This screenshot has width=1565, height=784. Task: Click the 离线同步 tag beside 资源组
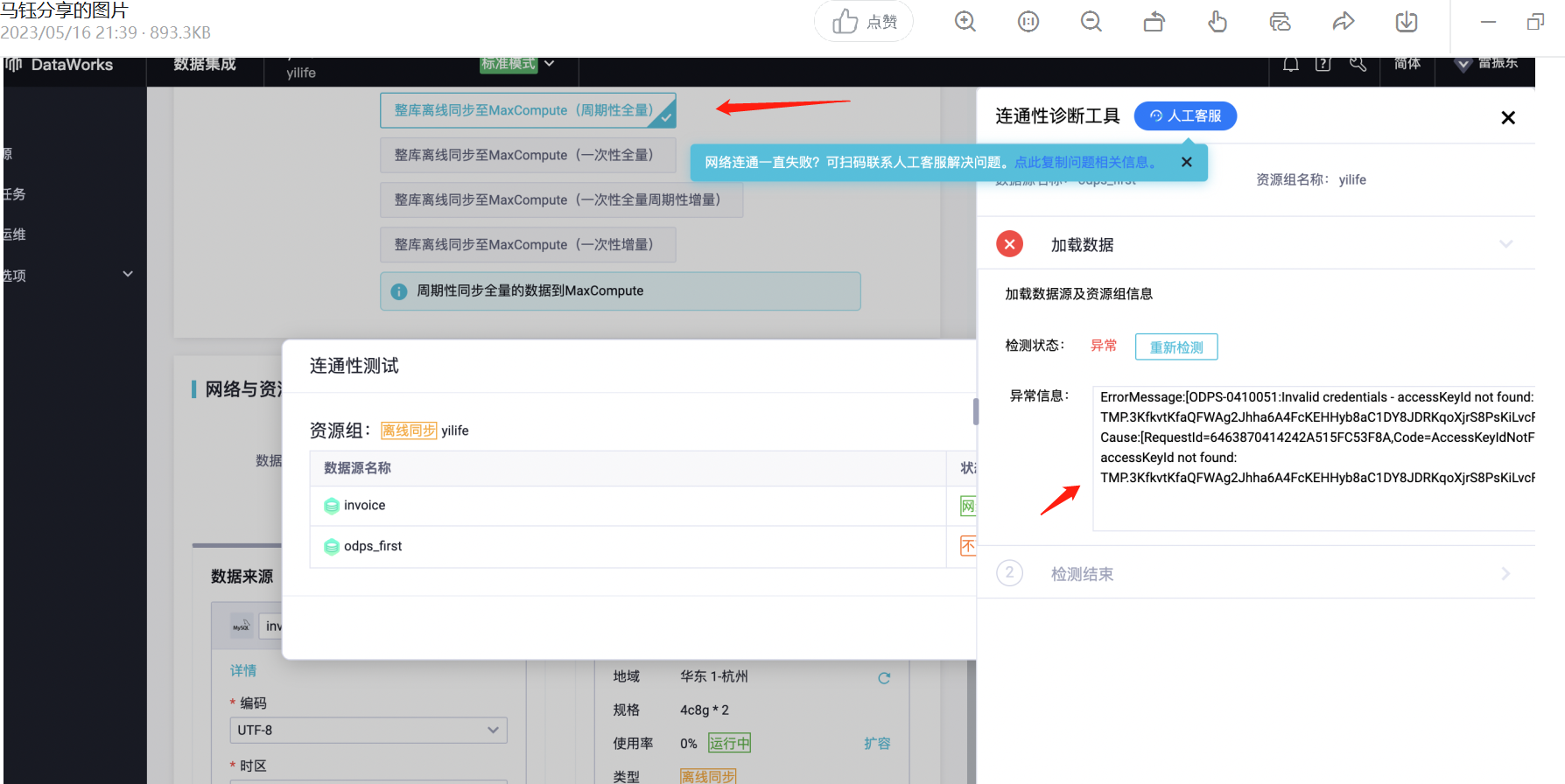(409, 430)
